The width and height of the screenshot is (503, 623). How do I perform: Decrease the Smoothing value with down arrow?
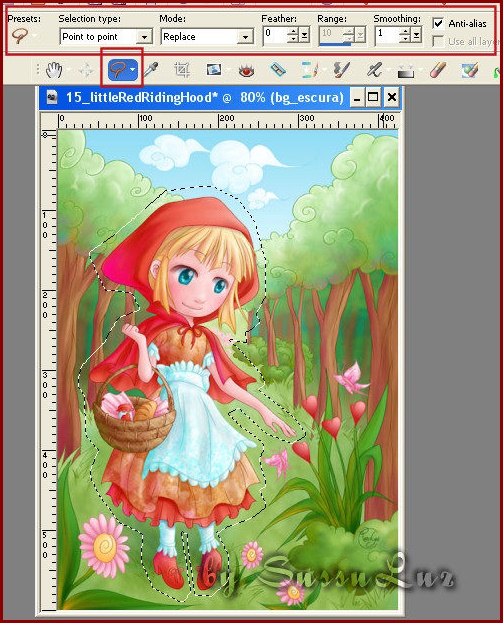pos(405,39)
